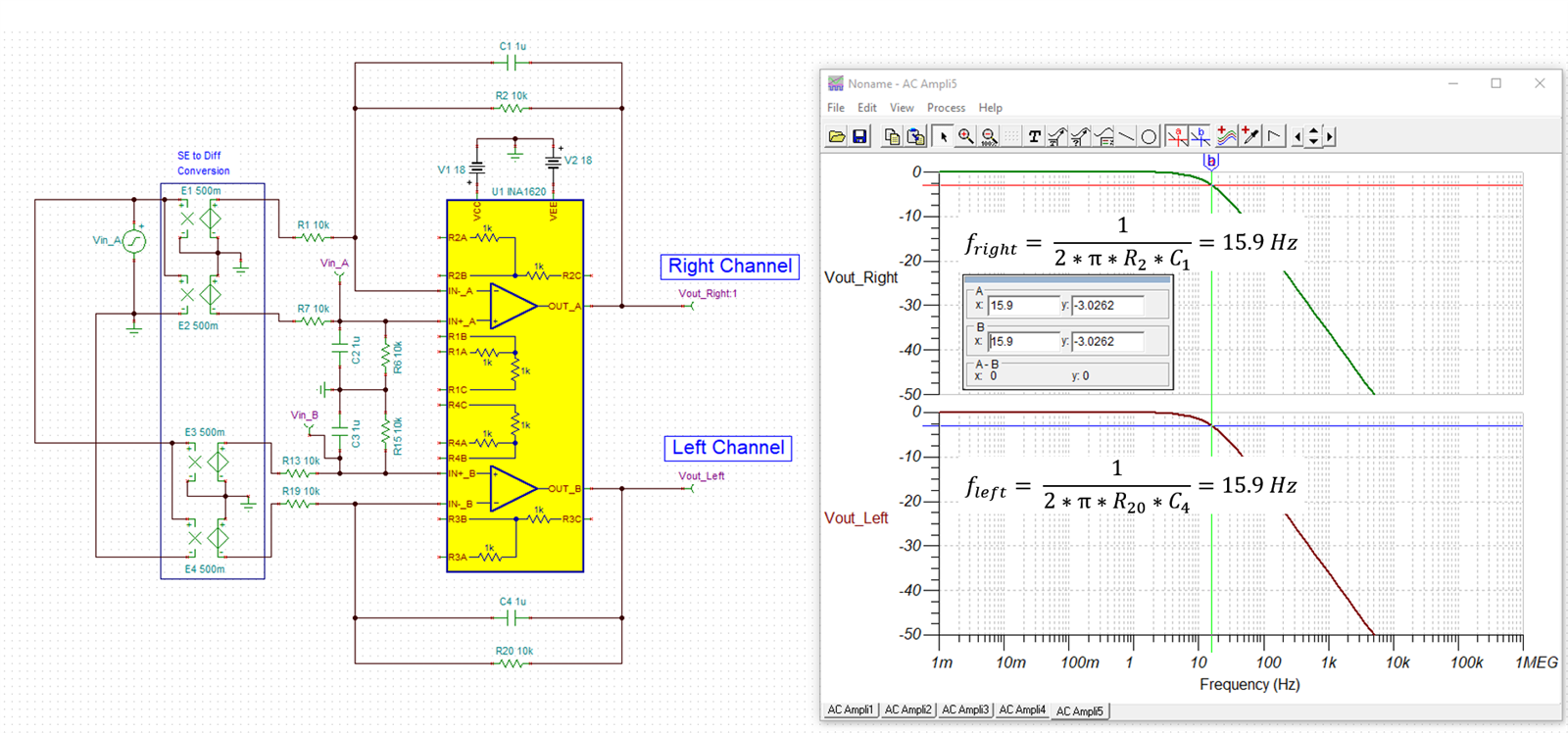
Task: Toggle cursor b in the toolbar
Action: click(x=1200, y=136)
